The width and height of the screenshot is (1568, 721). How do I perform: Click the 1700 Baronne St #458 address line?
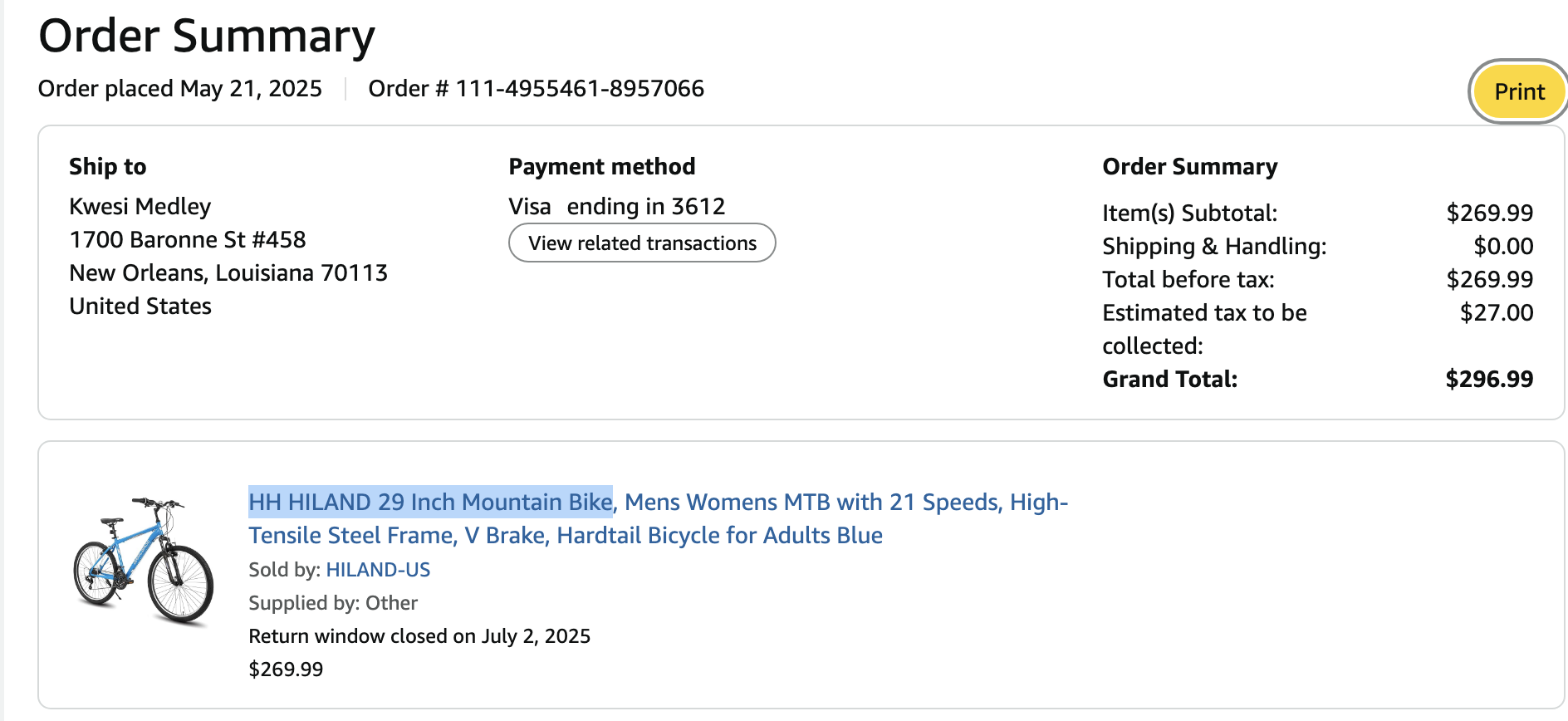(x=188, y=240)
